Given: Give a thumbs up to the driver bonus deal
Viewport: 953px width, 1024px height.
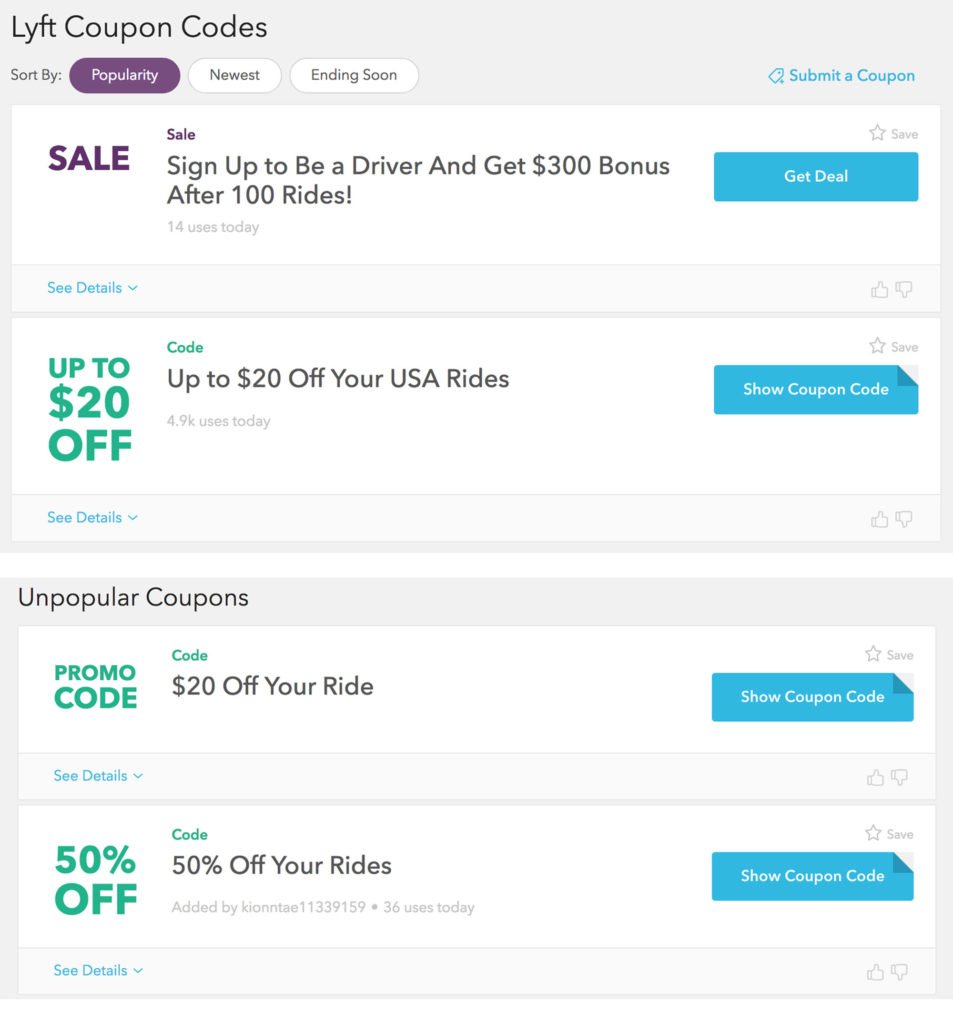Looking at the screenshot, I should coord(879,289).
